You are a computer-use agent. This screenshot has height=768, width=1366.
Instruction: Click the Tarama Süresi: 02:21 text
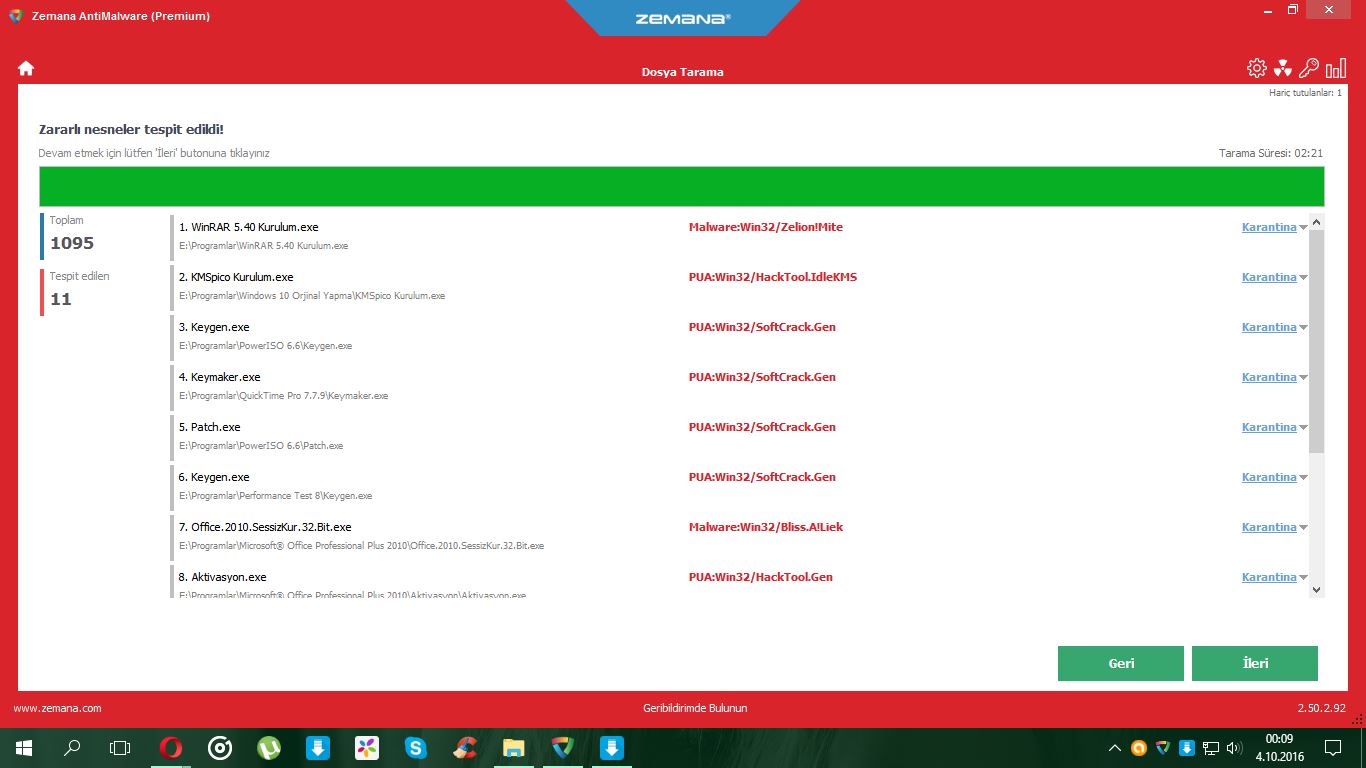(1271, 153)
